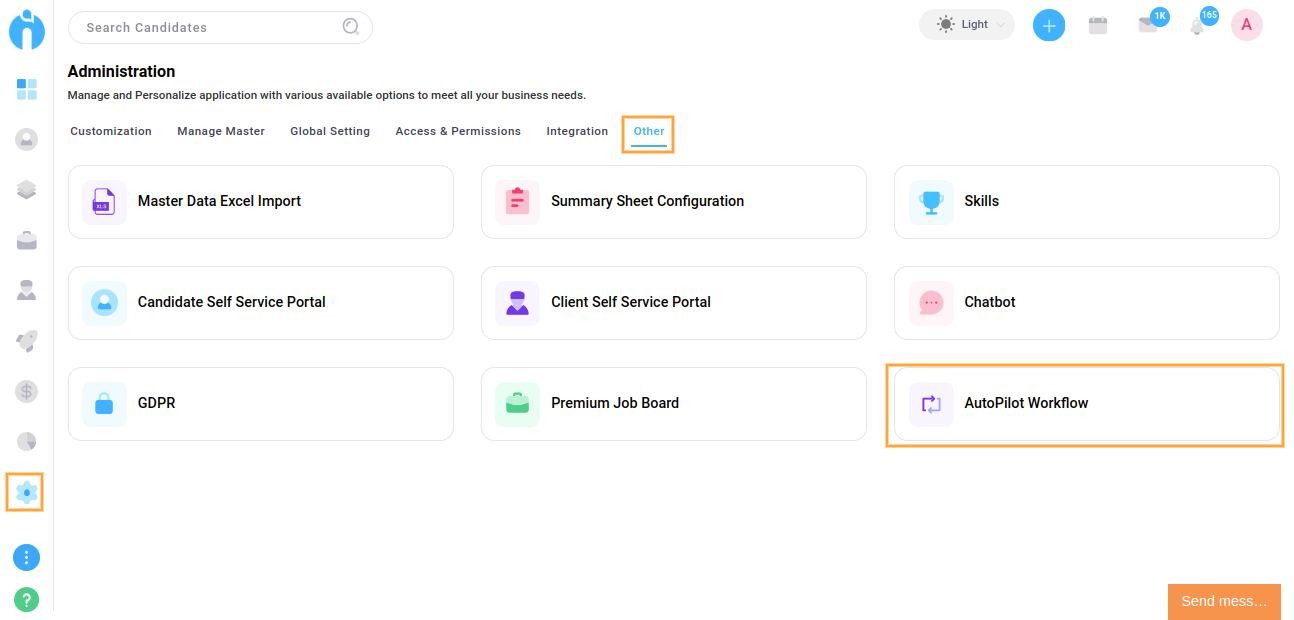Select the Access & Permissions tab
Viewport: 1294px width, 620px height.
click(x=458, y=131)
